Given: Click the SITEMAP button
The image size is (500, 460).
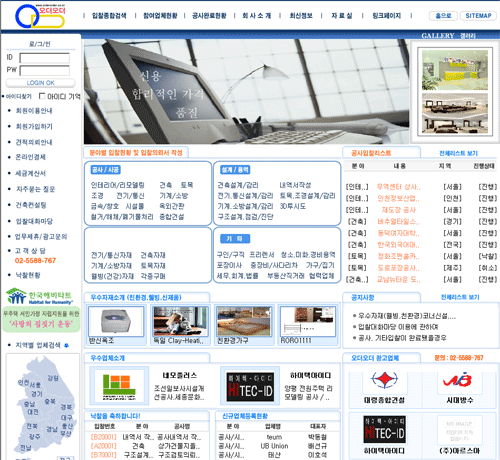Looking at the screenshot, I should [x=478, y=16].
